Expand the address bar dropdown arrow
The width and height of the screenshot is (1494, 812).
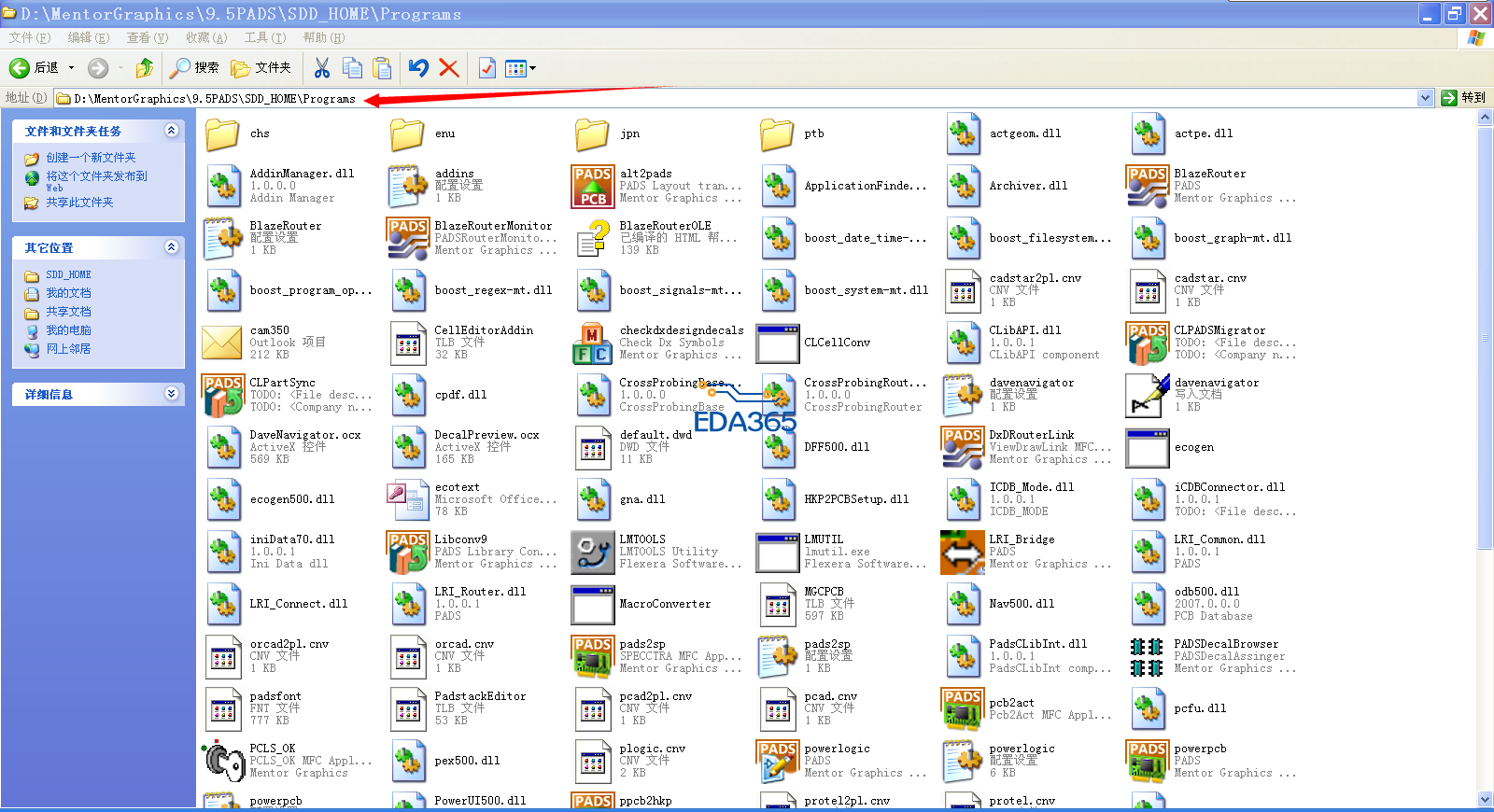pyautogui.click(x=1425, y=98)
